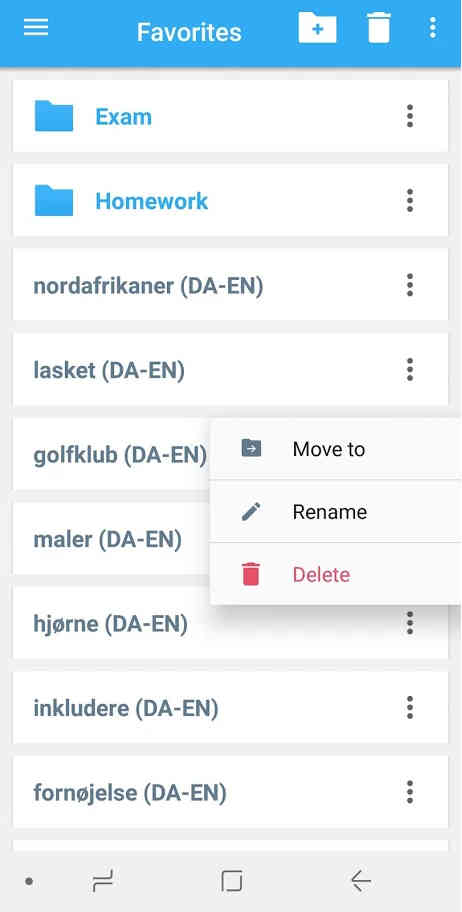The image size is (462, 912).
Task: Open options for Homework folder
Action: pos(410,201)
